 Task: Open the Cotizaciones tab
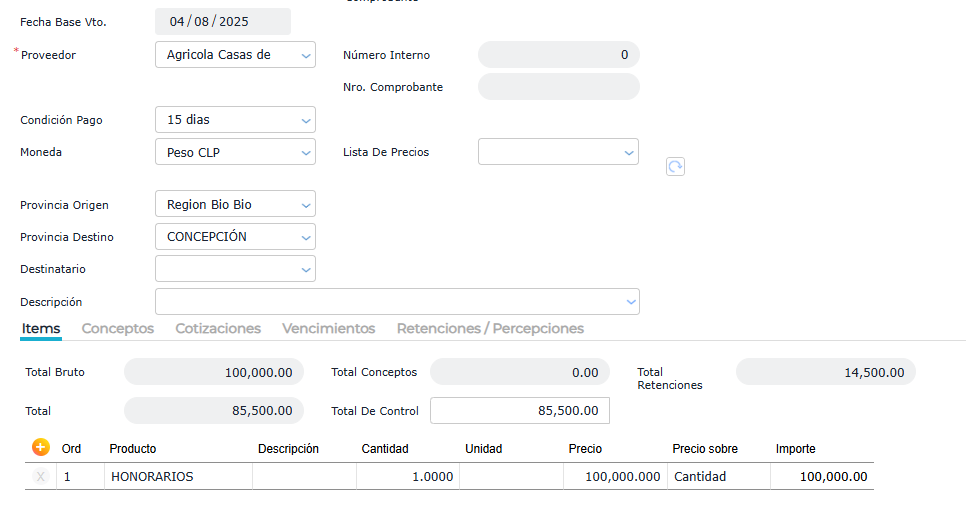click(218, 328)
